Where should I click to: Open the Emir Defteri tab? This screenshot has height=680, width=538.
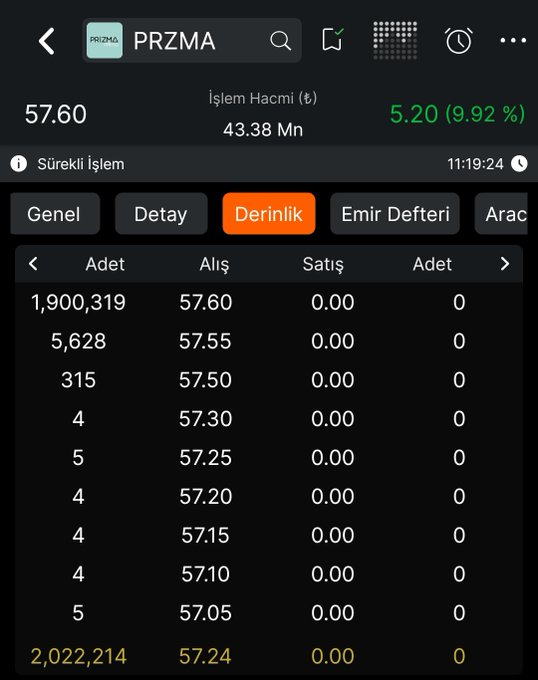coord(395,214)
